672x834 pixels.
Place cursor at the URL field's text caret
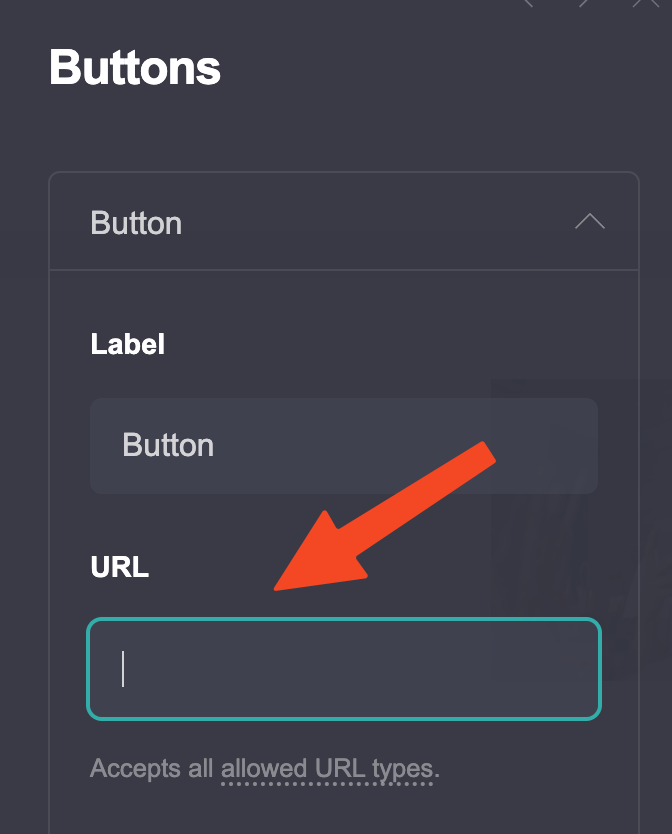point(123,669)
